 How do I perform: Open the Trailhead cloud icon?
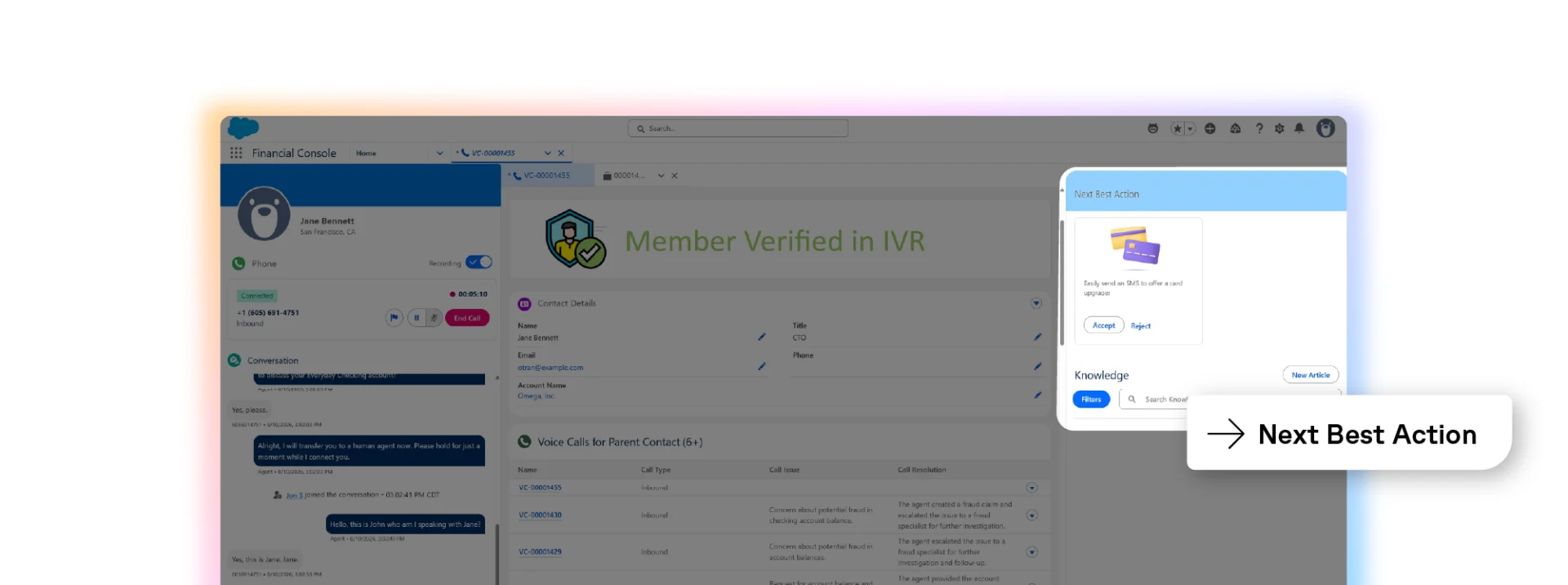click(1236, 128)
